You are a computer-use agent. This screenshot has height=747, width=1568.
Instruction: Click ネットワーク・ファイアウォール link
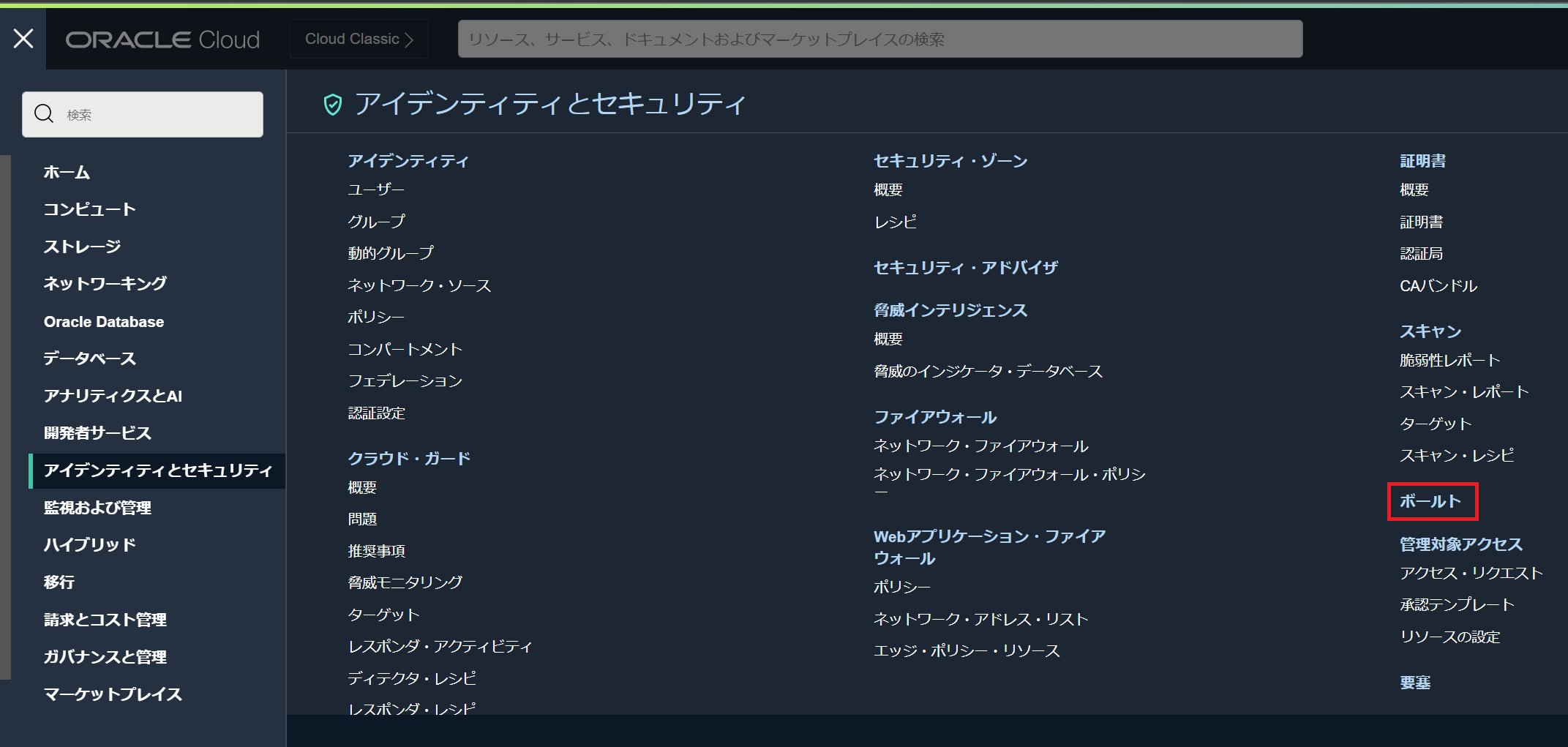point(980,446)
